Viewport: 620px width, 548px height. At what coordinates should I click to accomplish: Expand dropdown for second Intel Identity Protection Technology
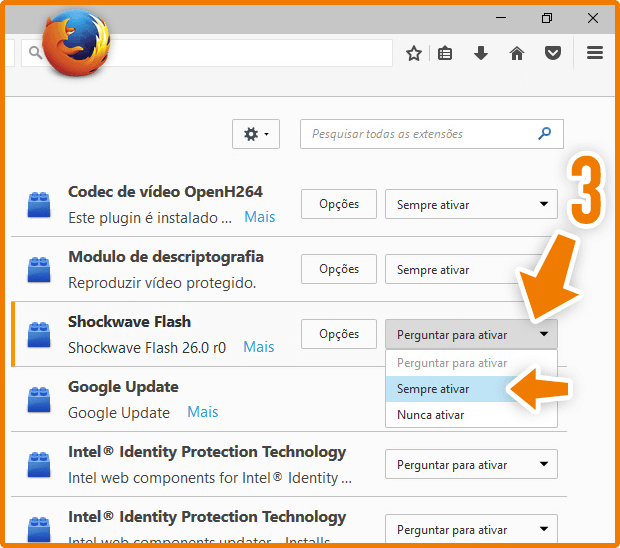(471, 529)
